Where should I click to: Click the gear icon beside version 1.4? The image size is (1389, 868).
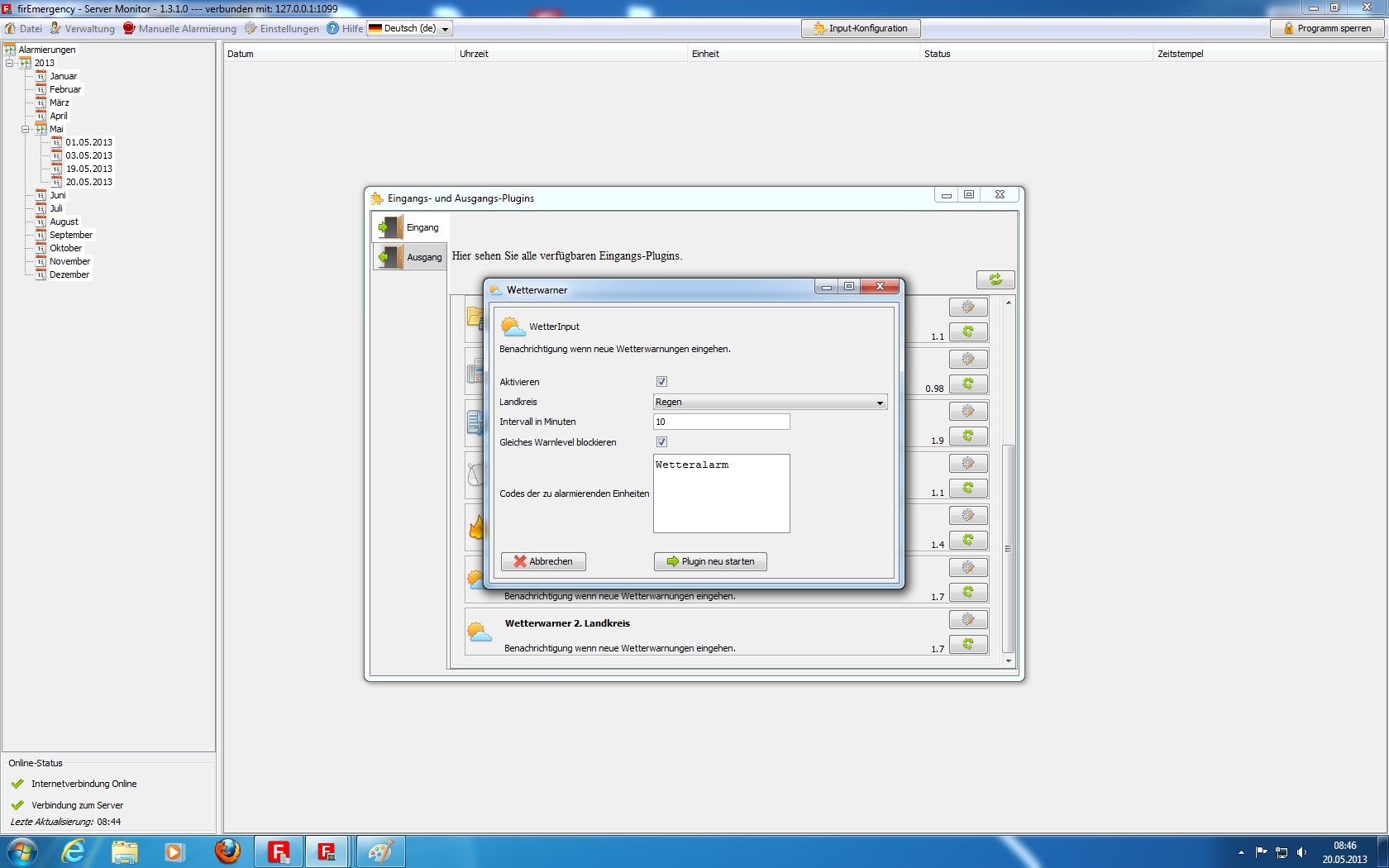click(967, 515)
